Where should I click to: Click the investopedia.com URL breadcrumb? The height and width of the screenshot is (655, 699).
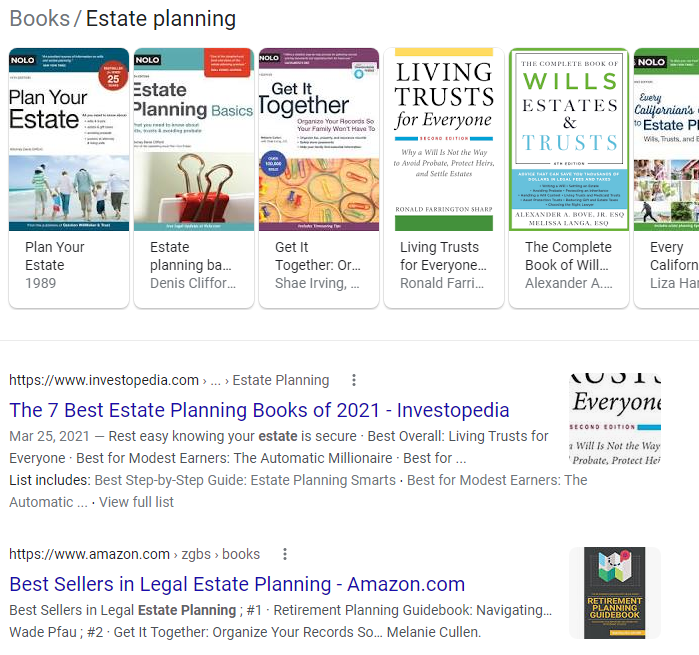[104, 380]
